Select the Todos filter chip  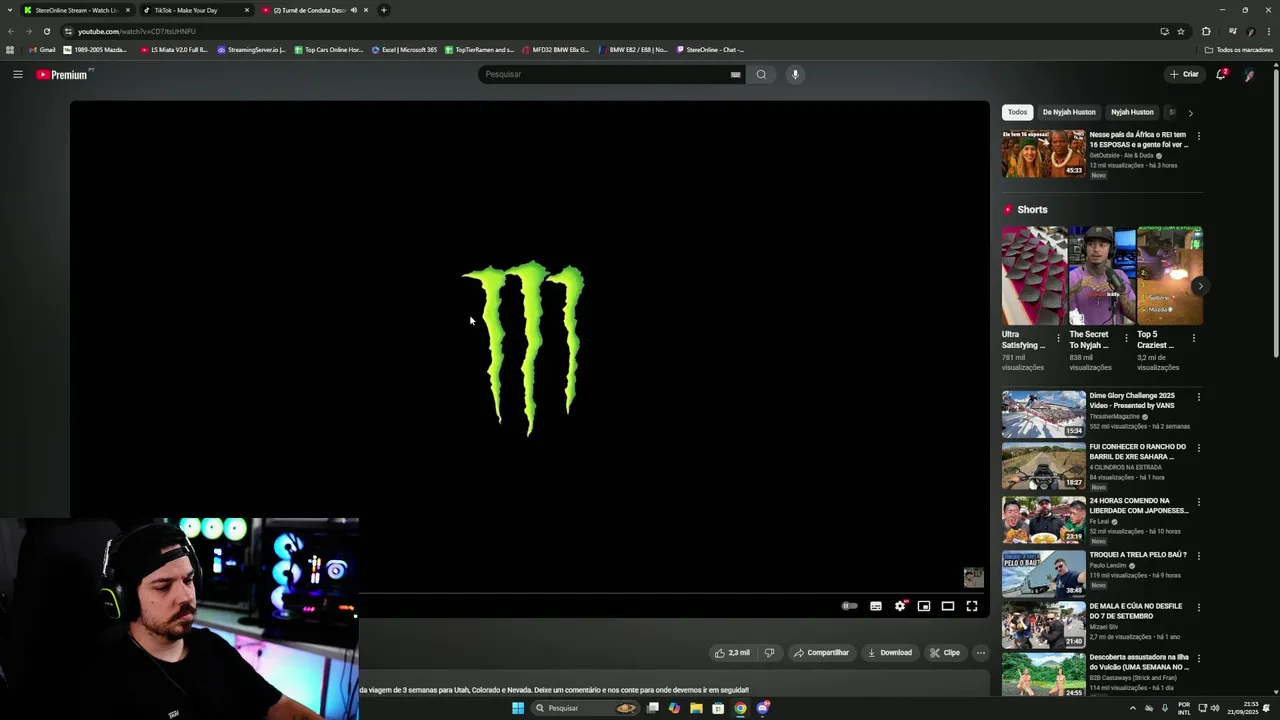(x=1017, y=112)
